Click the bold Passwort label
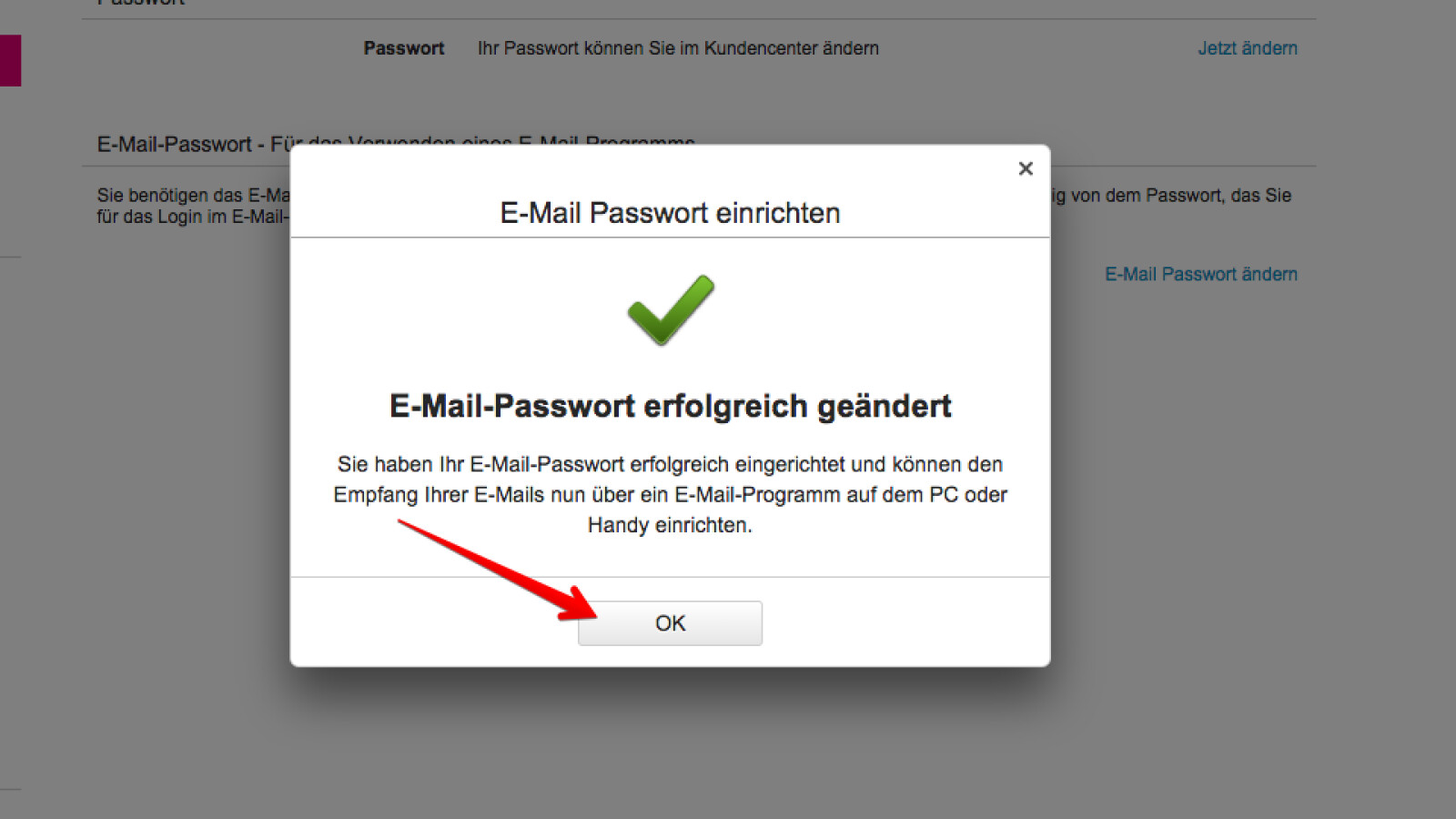The height and width of the screenshot is (819, 1456). (403, 48)
